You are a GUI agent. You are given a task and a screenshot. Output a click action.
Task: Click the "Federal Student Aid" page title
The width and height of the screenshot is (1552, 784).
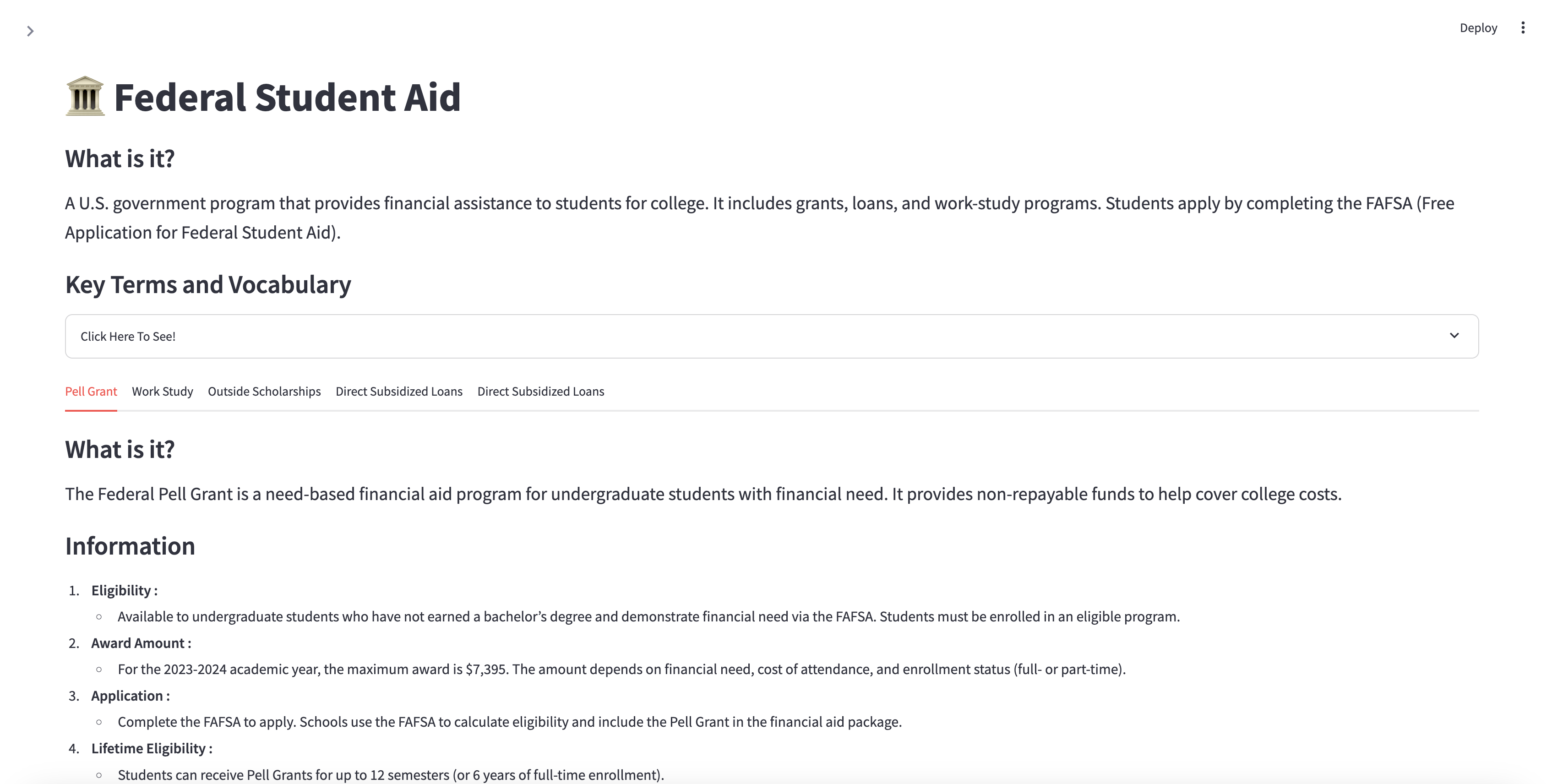(287, 97)
